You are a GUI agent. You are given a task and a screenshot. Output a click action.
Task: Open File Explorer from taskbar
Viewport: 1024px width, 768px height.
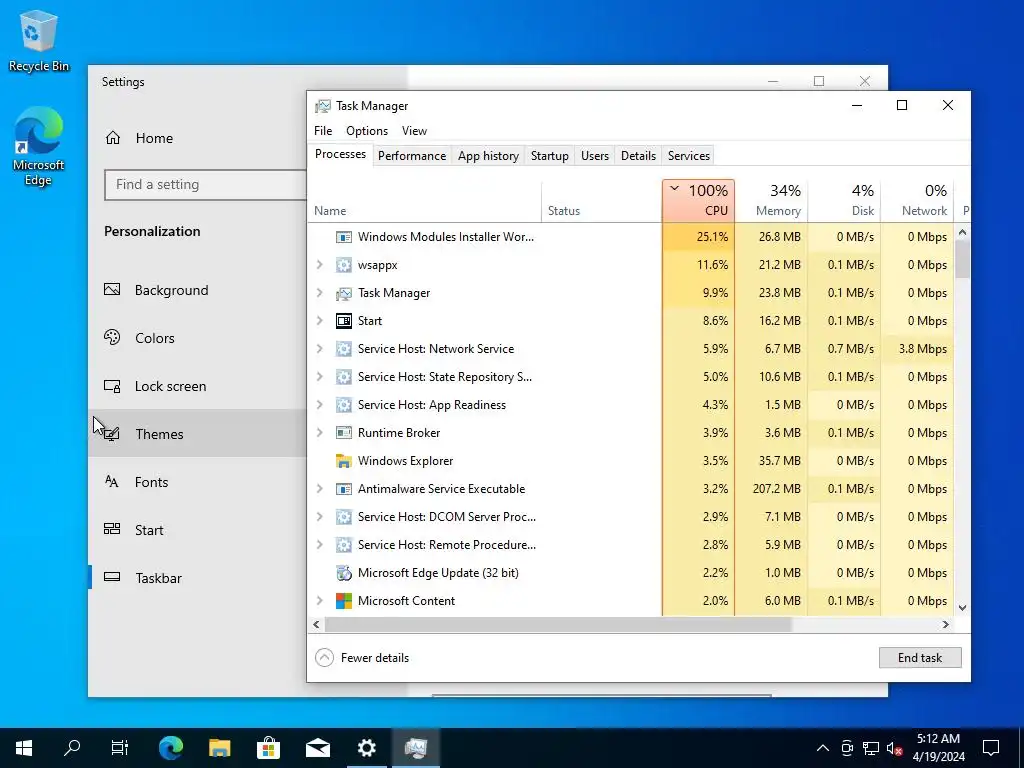(220, 748)
